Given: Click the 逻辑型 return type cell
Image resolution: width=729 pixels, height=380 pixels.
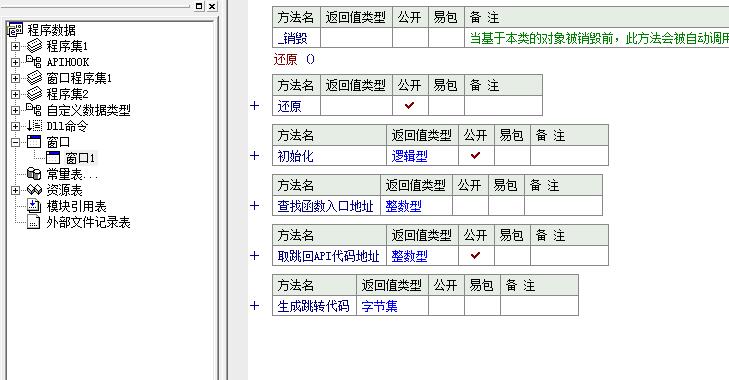Looking at the screenshot, I should (x=422, y=156).
